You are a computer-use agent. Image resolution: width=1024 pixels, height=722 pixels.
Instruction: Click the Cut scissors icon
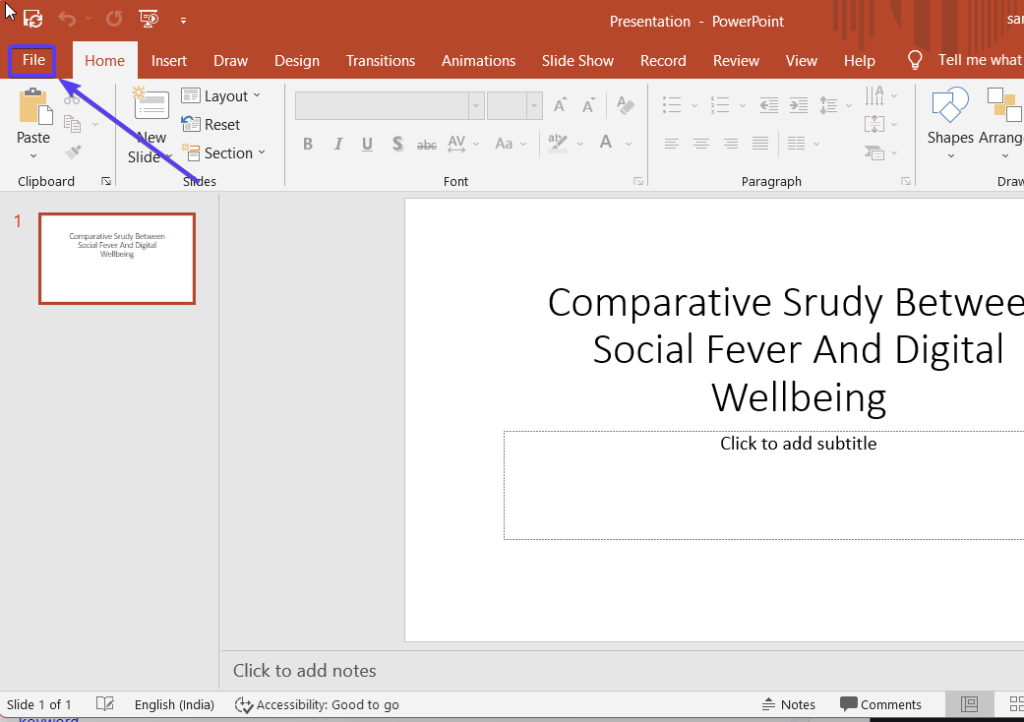pyautogui.click(x=72, y=99)
